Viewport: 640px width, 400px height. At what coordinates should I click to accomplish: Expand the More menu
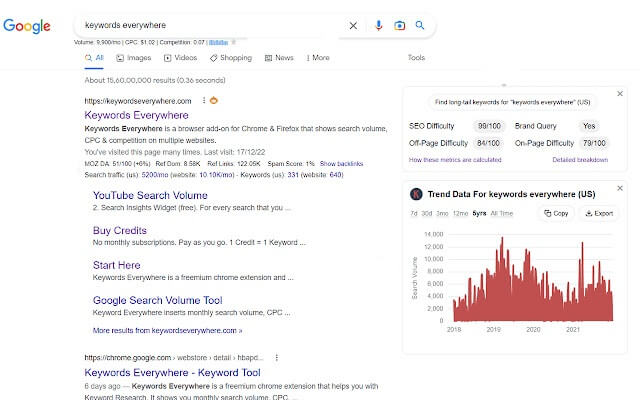[318, 58]
